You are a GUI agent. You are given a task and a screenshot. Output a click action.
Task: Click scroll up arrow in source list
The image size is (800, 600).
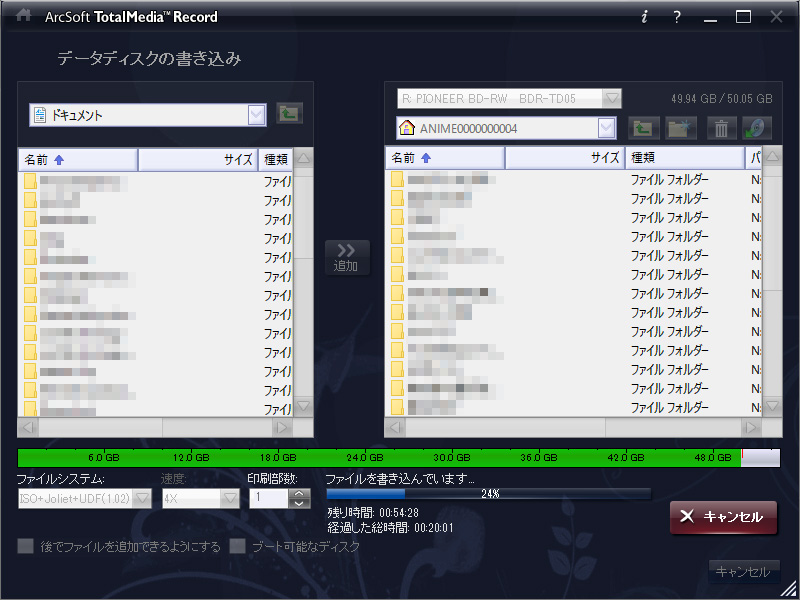[x=304, y=159]
